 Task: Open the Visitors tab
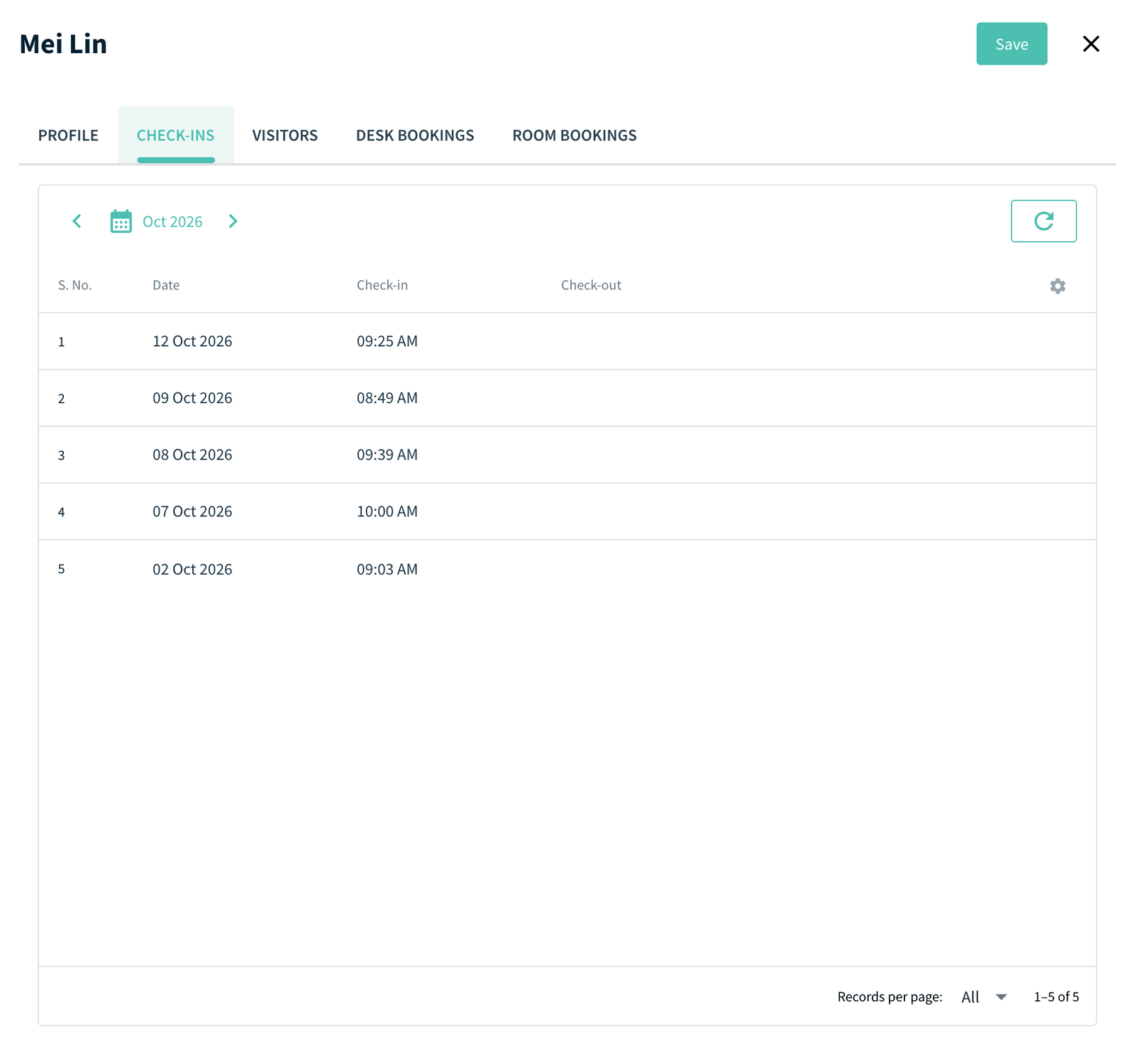point(285,135)
